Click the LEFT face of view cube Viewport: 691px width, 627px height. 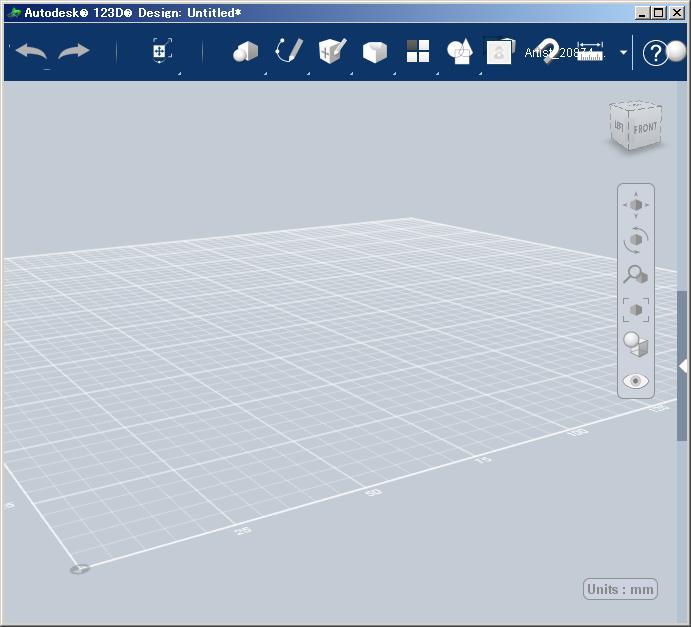pos(619,126)
